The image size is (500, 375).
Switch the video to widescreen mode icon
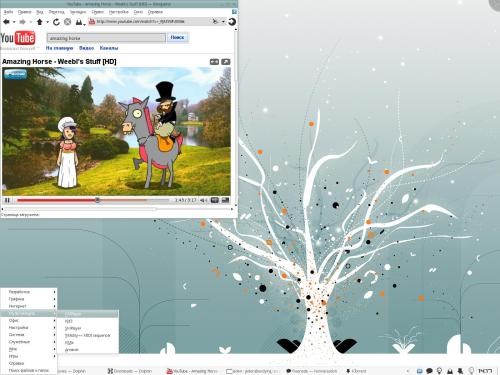(214, 62)
